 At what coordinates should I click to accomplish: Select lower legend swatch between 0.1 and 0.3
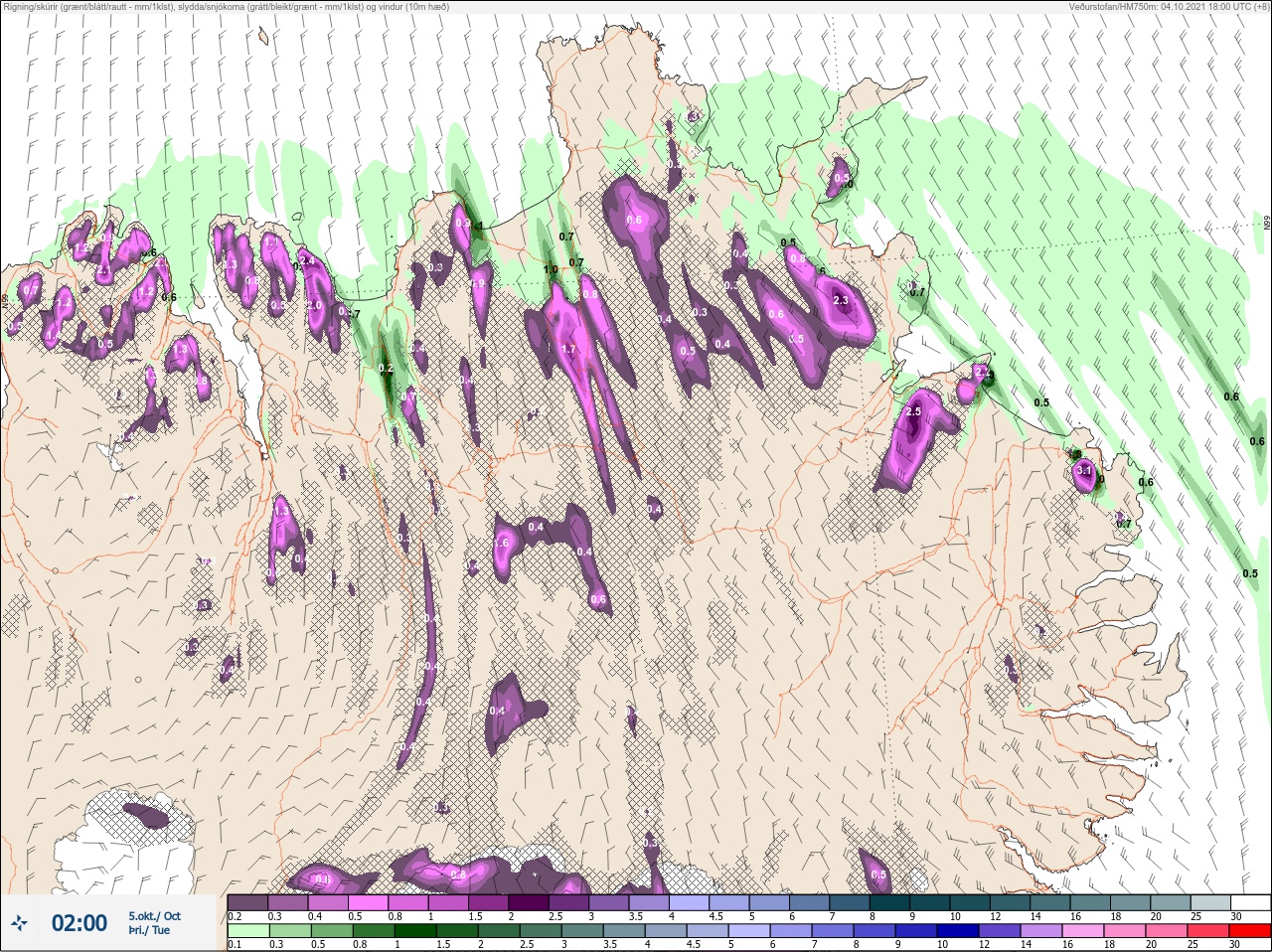click(247, 931)
